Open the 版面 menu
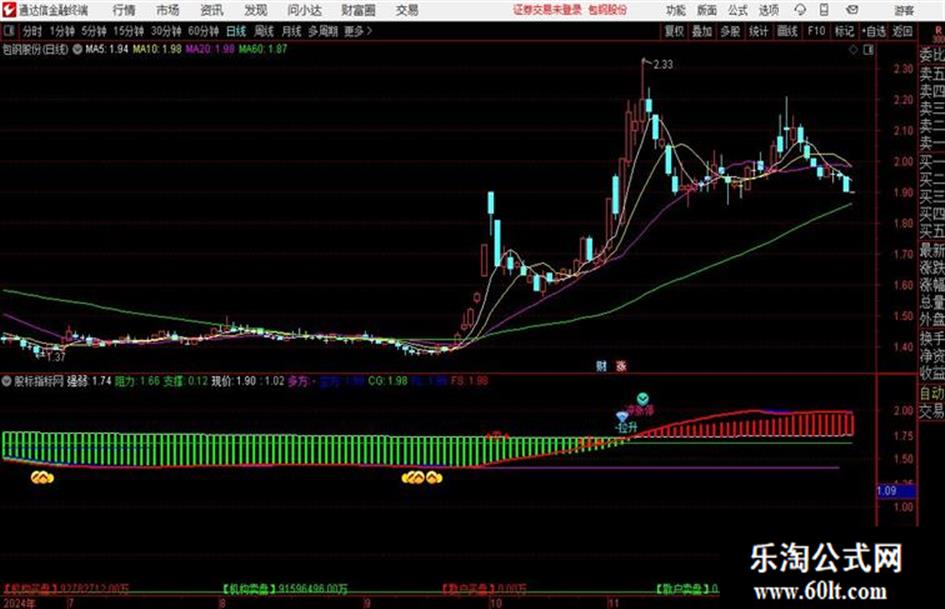Viewport: 945px width, 609px height. click(x=706, y=10)
